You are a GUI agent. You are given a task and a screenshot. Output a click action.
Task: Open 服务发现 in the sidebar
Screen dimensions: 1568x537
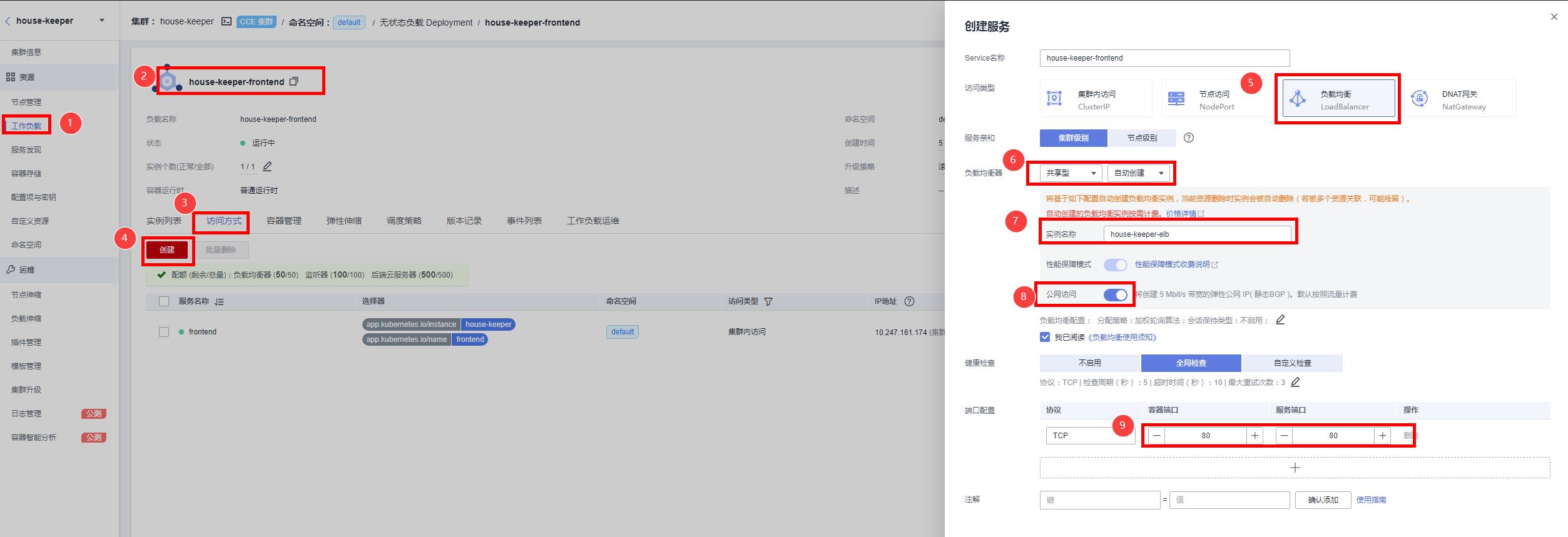click(x=26, y=150)
